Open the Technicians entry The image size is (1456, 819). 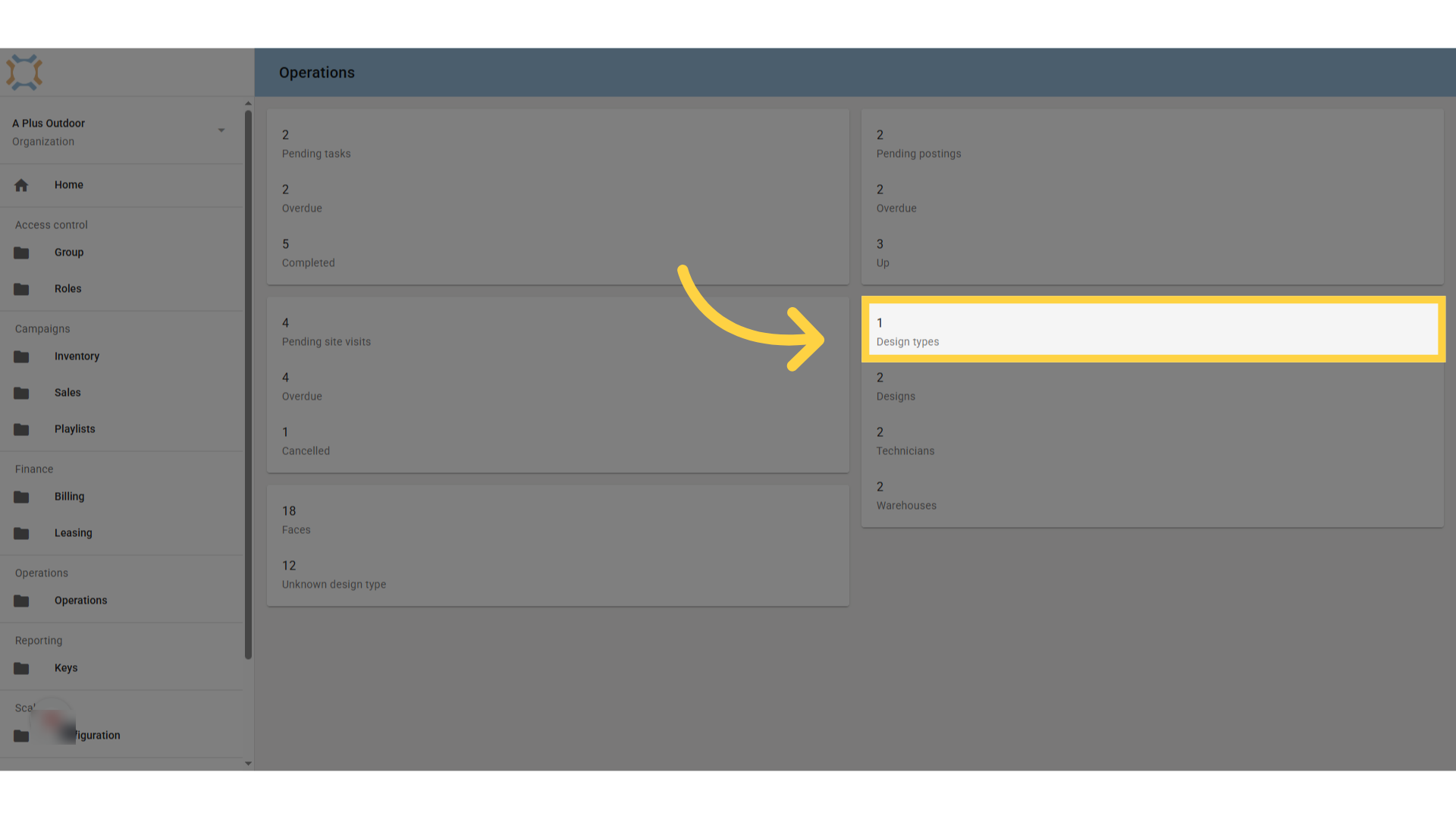click(x=1153, y=441)
